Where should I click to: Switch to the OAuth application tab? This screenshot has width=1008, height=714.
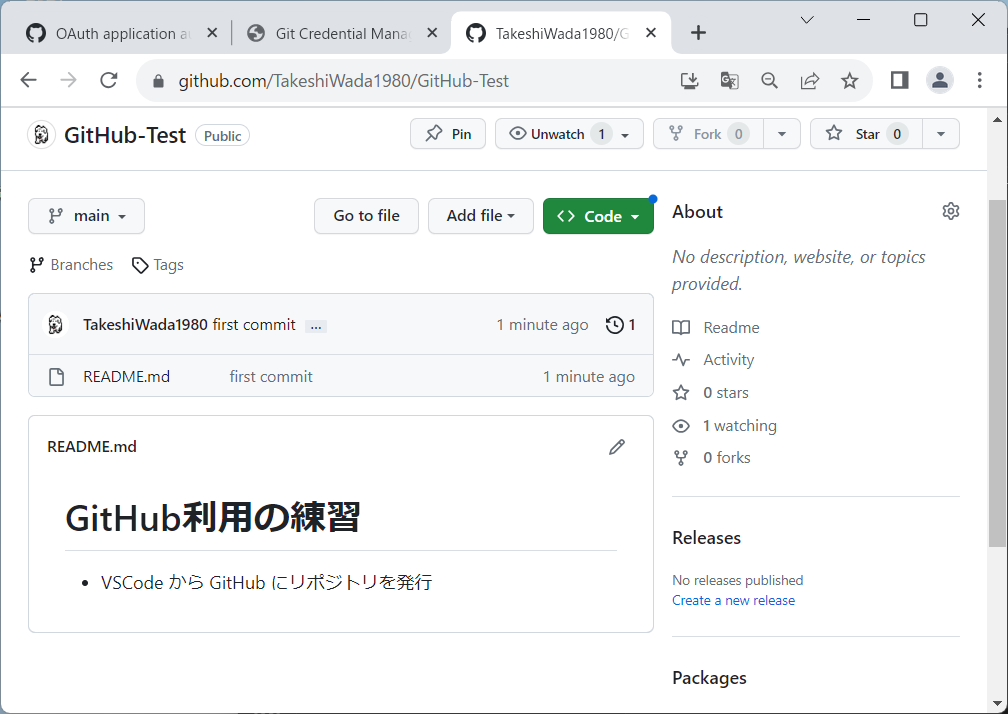coord(115,33)
